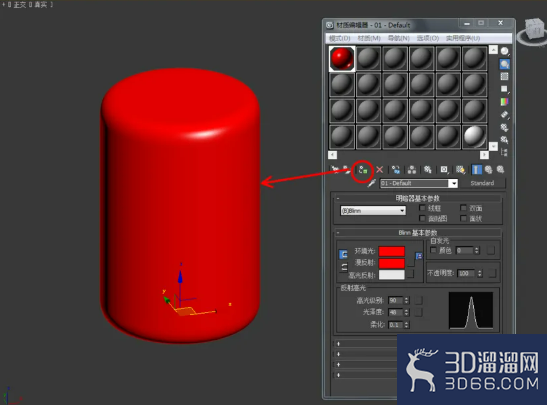Click the 自发光 map button
Viewport: 547px width, 405px height.
tap(491, 250)
